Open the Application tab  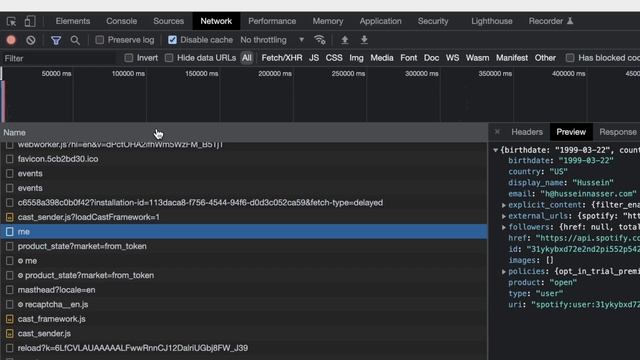(380, 21)
